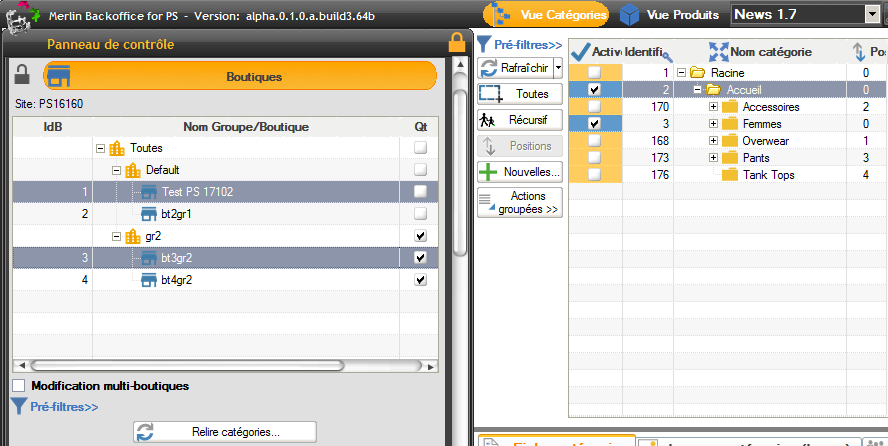This screenshot has height=446, width=888.
Task: Click the Default group building icon
Action: (x=133, y=170)
